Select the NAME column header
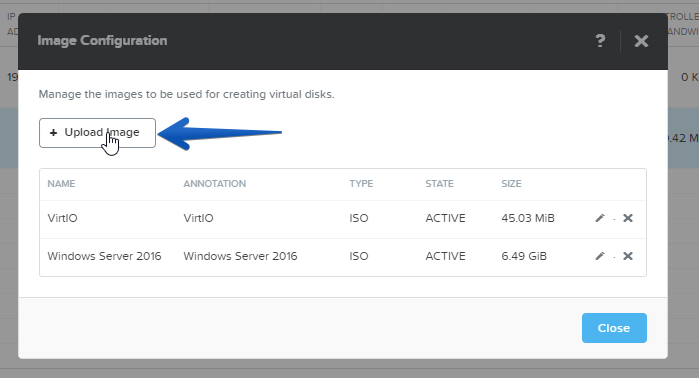Viewport: 699px width, 378px height. [x=62, y=184]
